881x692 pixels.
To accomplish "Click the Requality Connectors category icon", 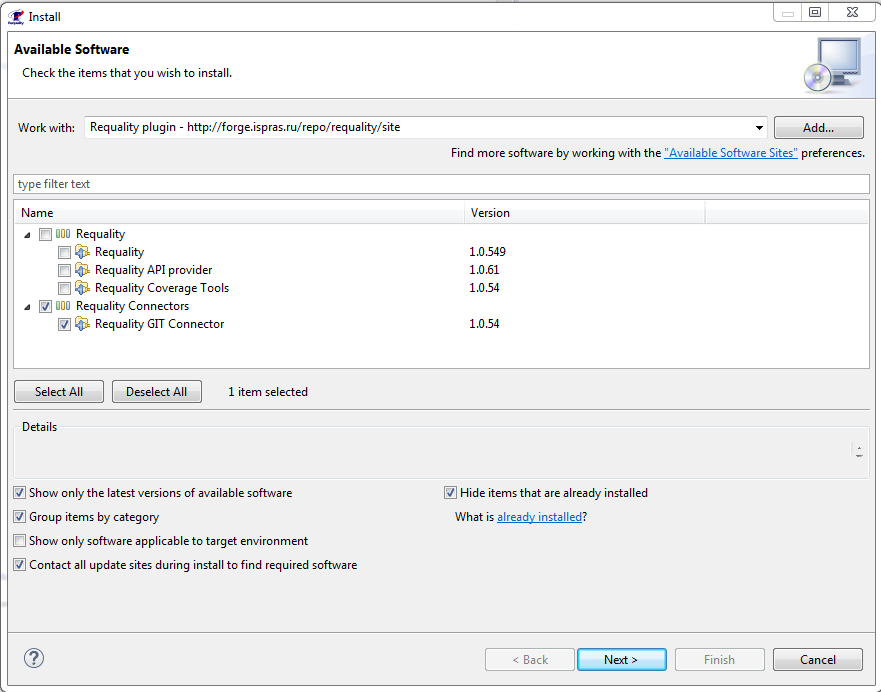I will pos(63,306).
